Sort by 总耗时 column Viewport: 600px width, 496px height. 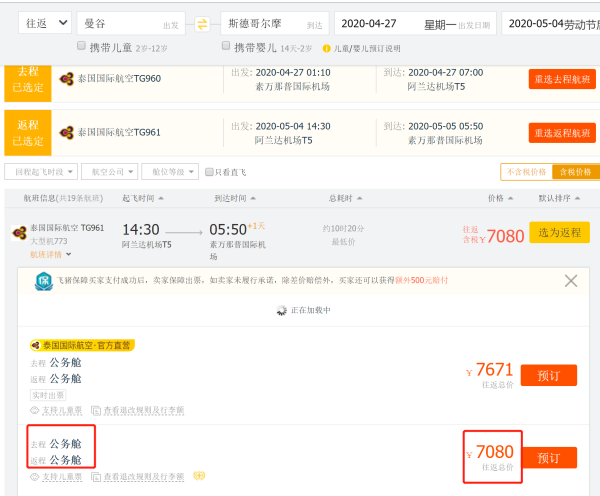345,198
